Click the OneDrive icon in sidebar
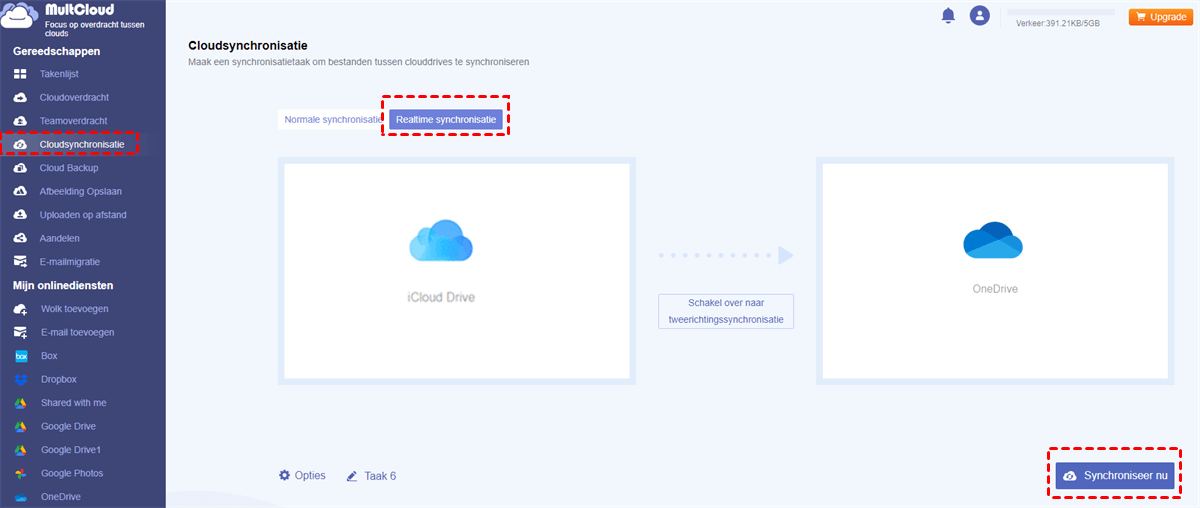 (20, 497)
